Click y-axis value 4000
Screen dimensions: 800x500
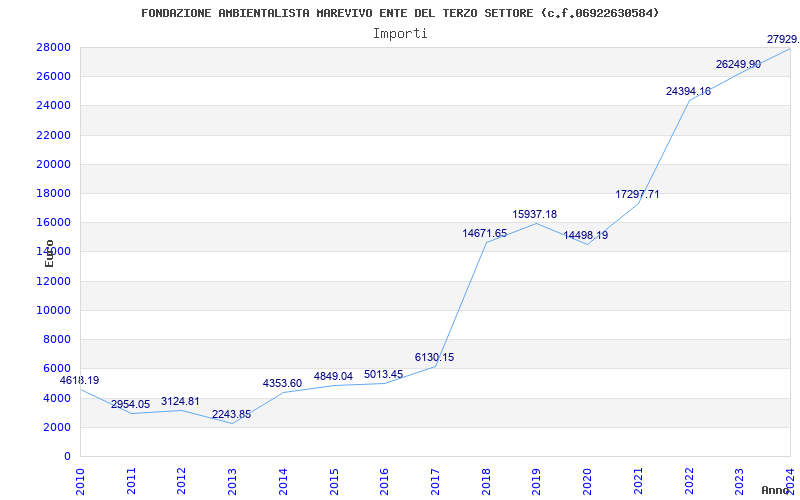[56, 398]
